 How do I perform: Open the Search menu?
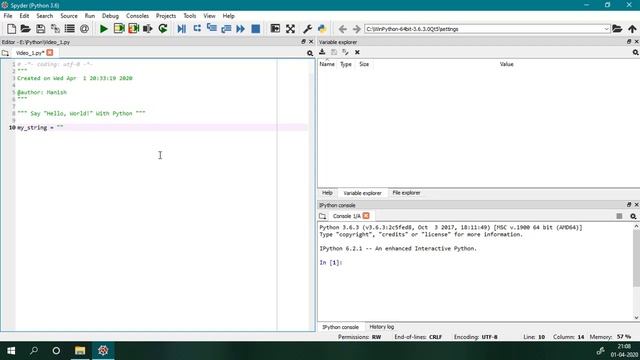[44, 16]
